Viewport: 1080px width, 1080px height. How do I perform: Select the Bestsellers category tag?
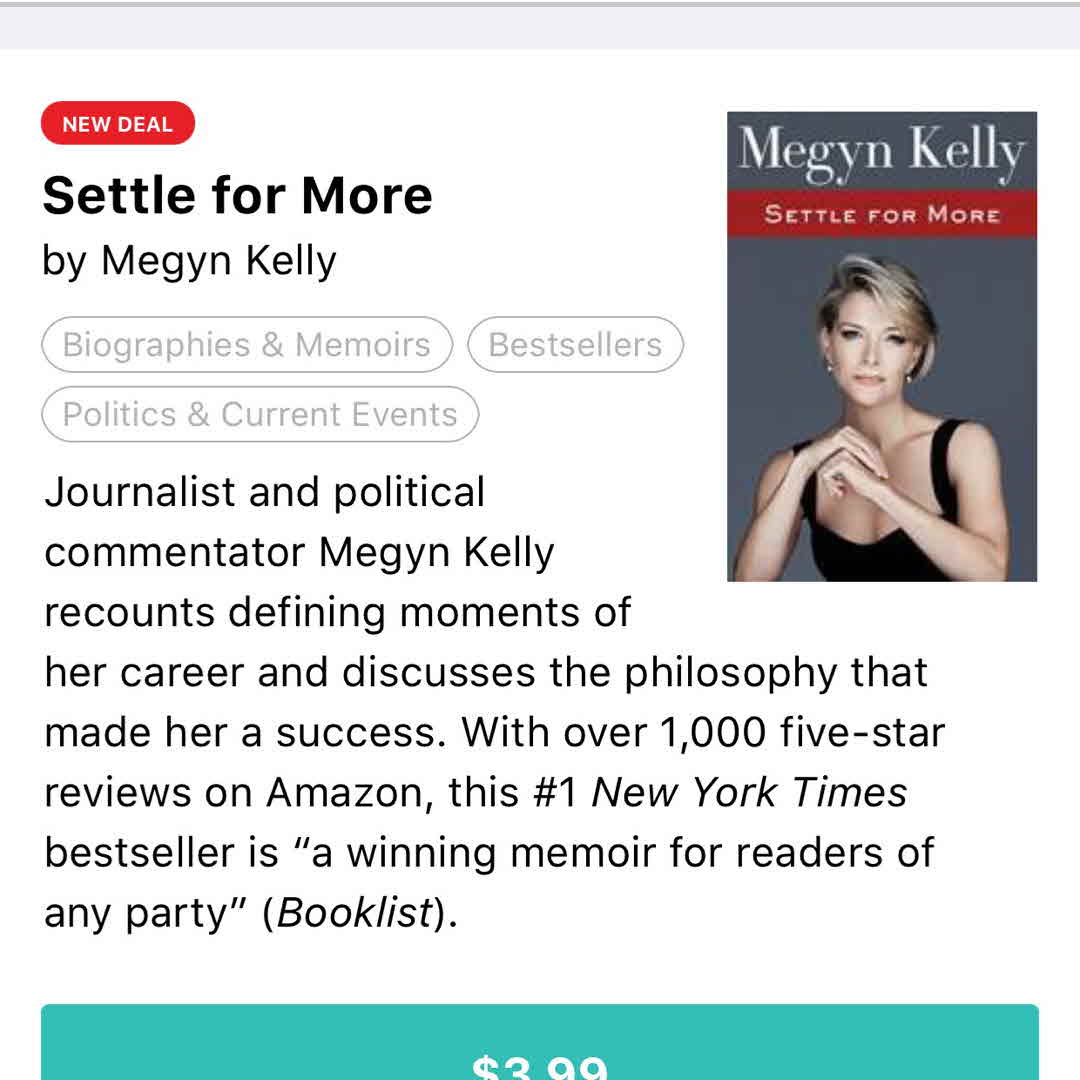point(575,345)
